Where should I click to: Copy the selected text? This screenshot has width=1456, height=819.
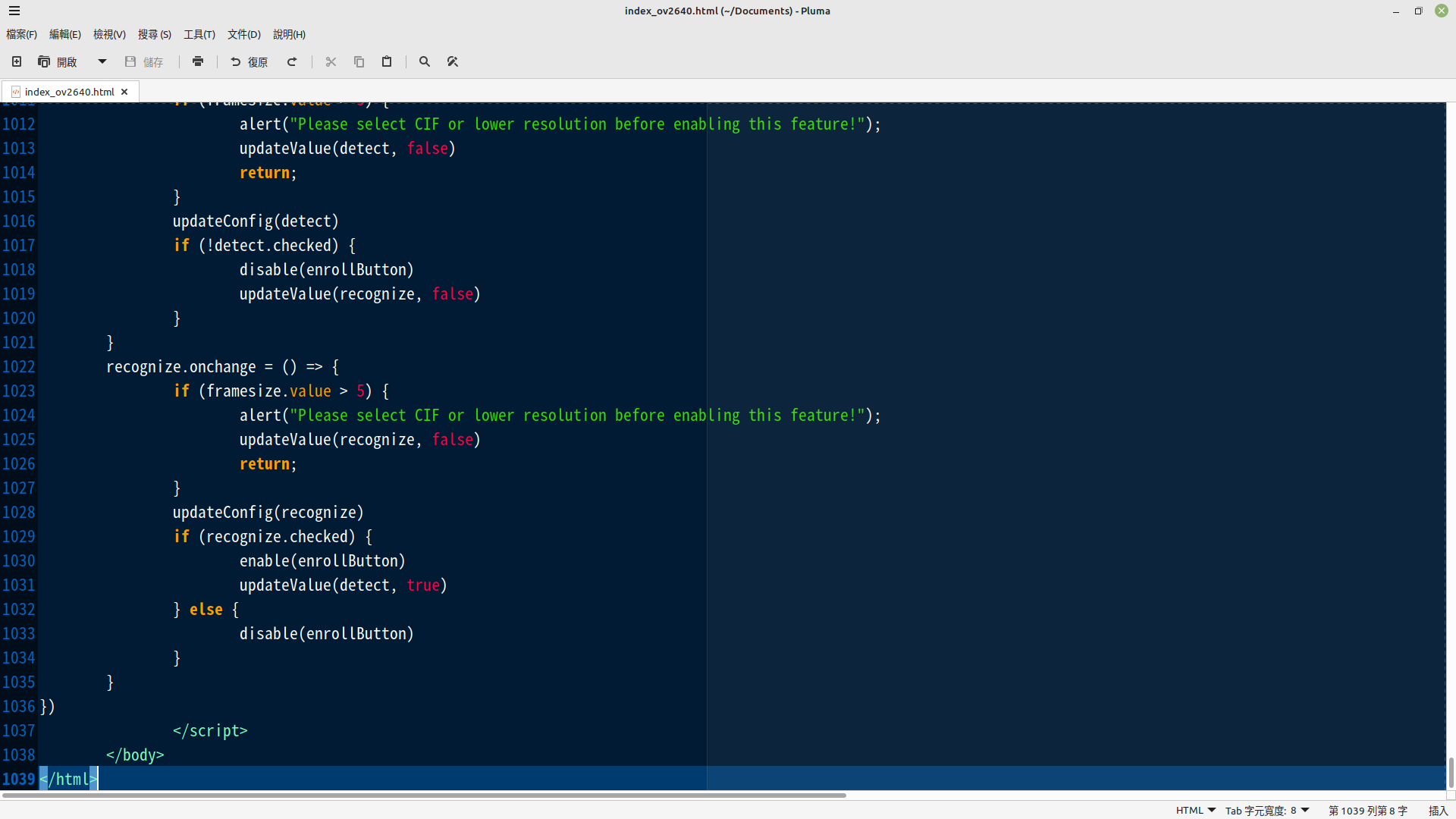coord(359,61)
